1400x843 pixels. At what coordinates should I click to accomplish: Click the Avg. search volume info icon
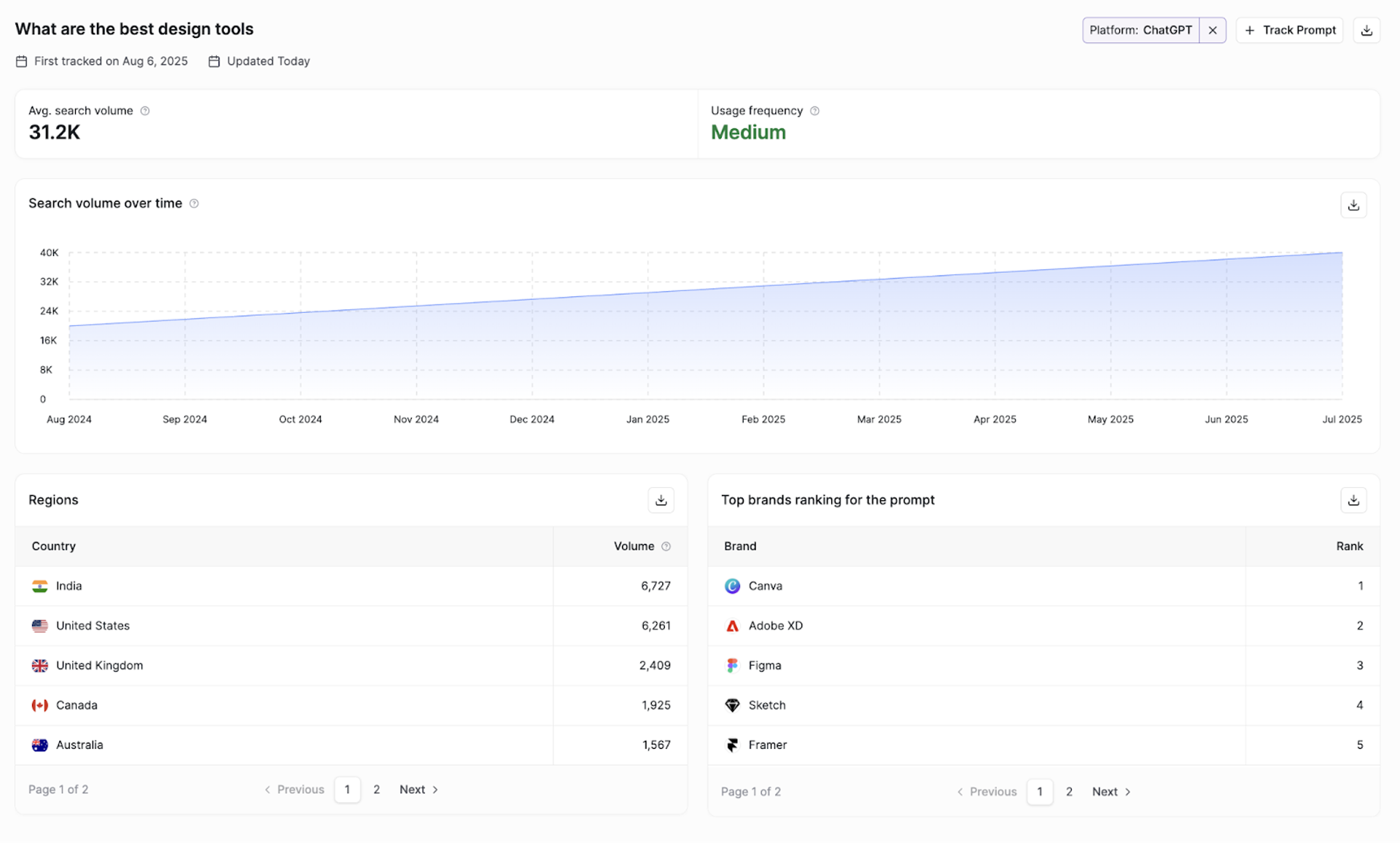click(x=145, y=111)
